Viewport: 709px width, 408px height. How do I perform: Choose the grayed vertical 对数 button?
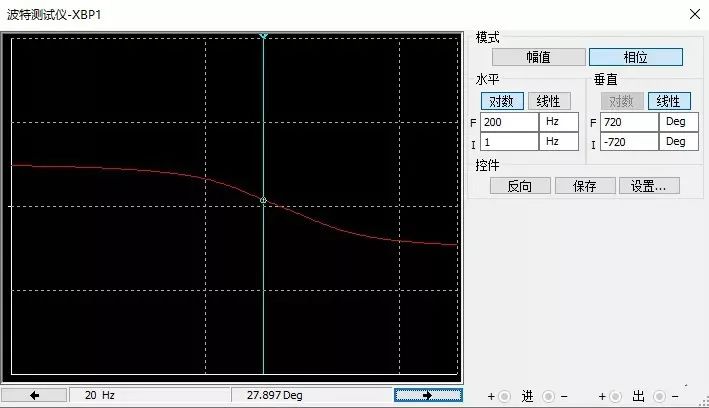coord(622,101)
